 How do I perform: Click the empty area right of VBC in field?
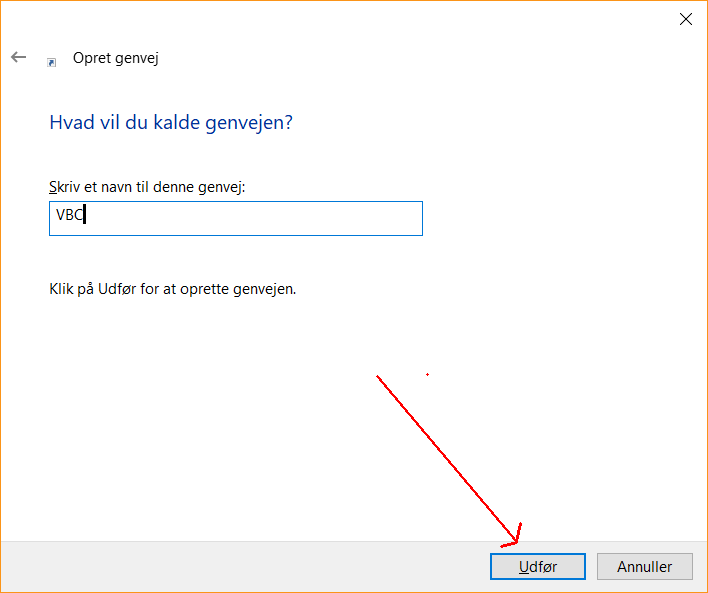(x=253, y=219)
